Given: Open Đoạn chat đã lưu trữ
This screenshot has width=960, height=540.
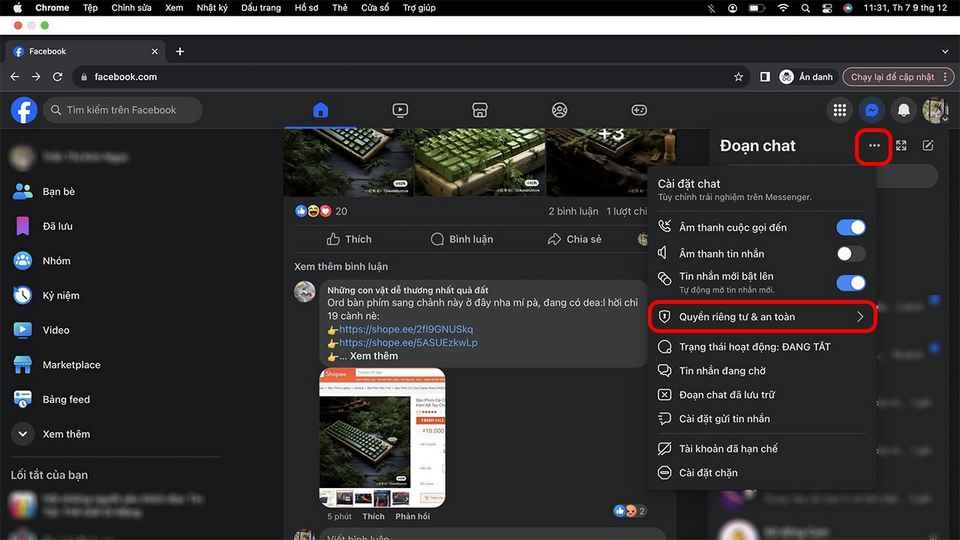Looking at the screenshot, I should (x=726, y=395).
